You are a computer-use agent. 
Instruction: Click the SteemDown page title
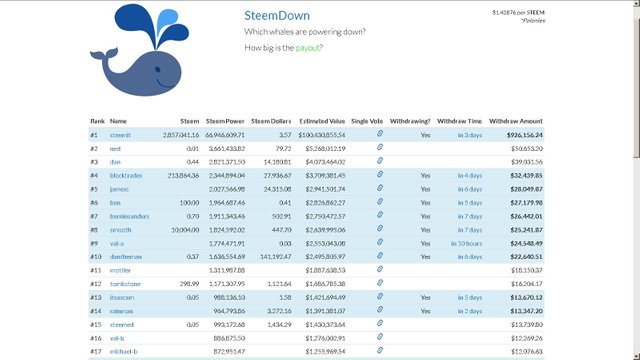click(277, 16)
